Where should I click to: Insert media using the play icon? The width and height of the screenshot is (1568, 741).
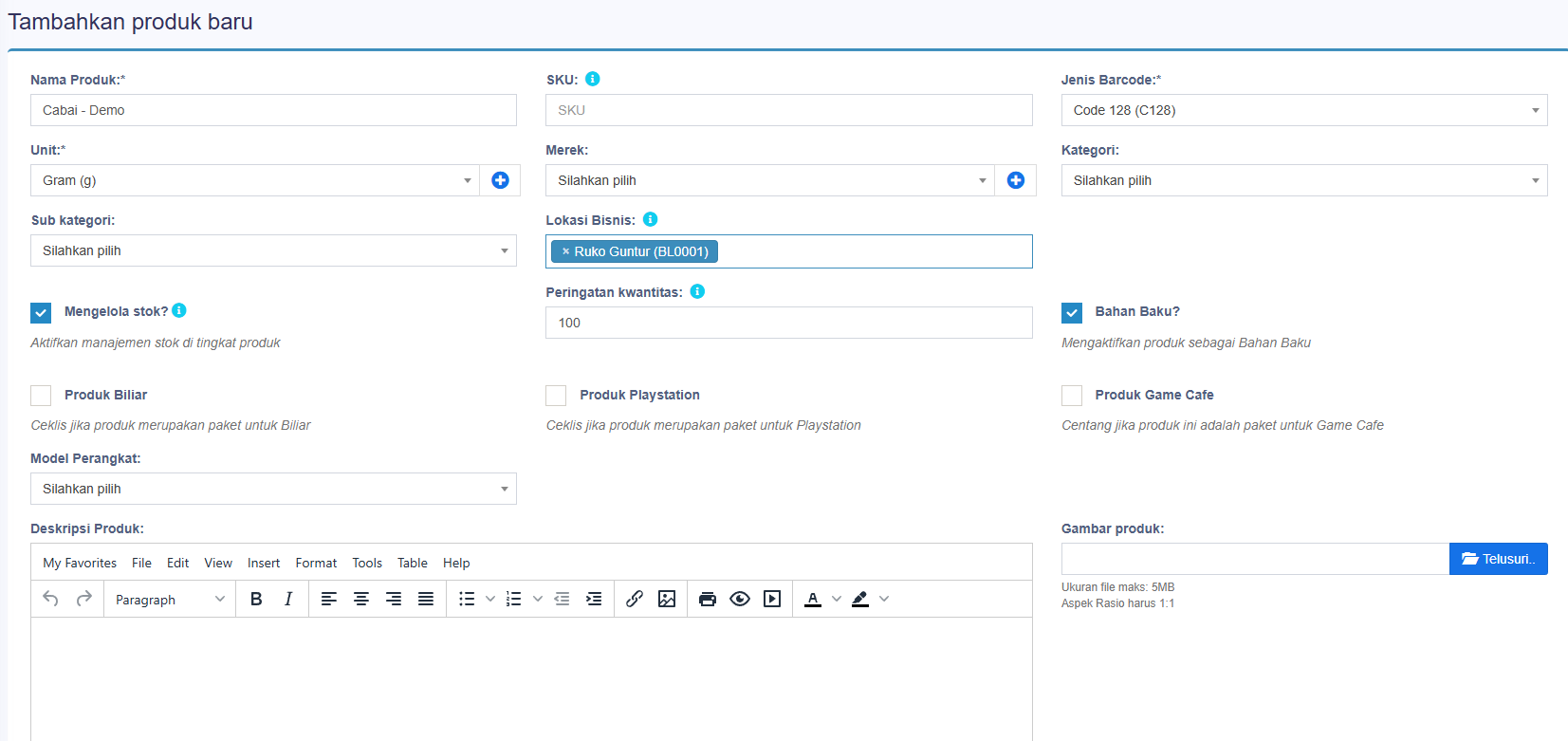pos(772,599)
